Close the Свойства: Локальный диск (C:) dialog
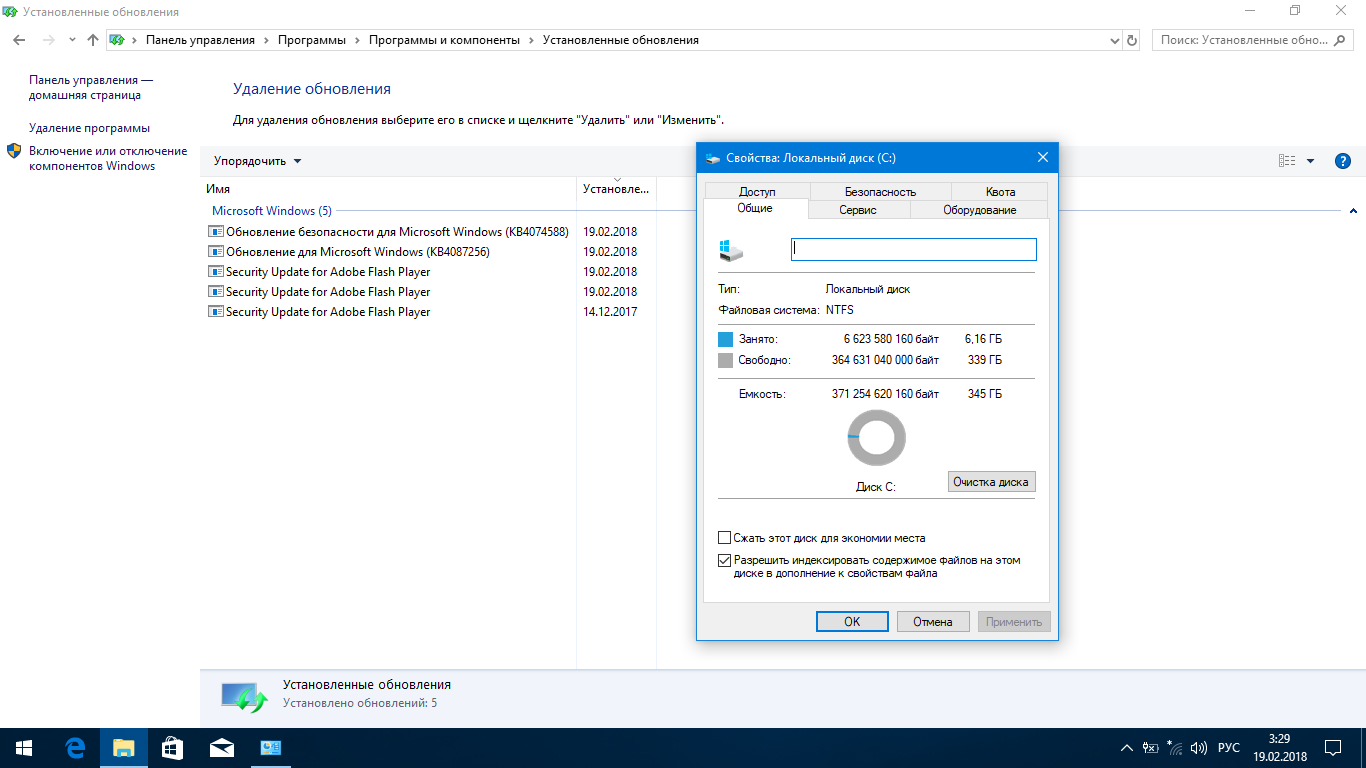The width and height of the screenshot is (1366, 768). click(1042, 158)
